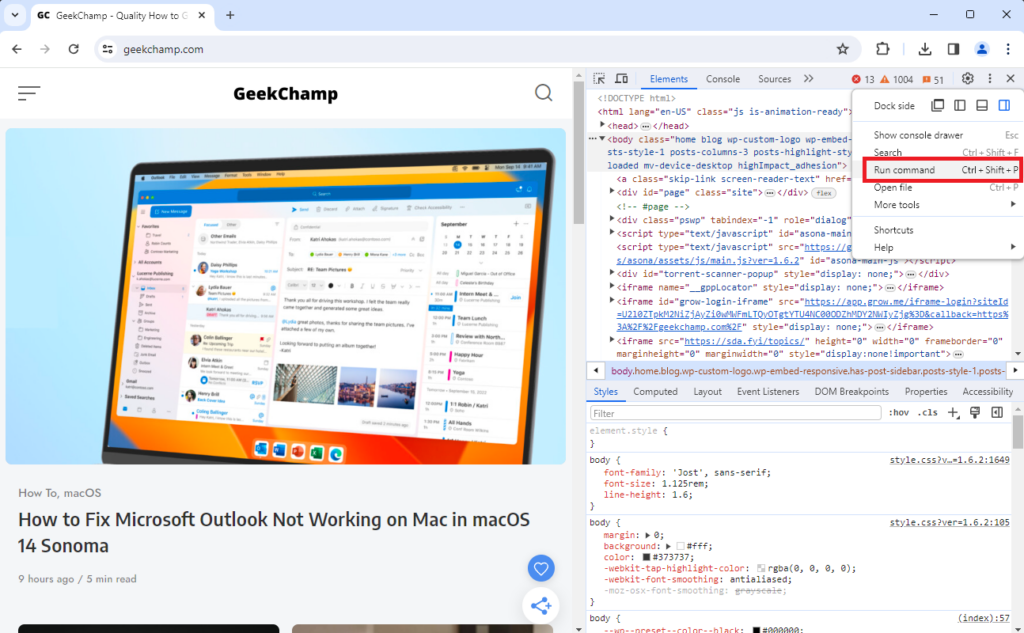Viewport: 1024px width, 633px height.
Task: Dock DevTools to the left side
Action: (959, 106)
